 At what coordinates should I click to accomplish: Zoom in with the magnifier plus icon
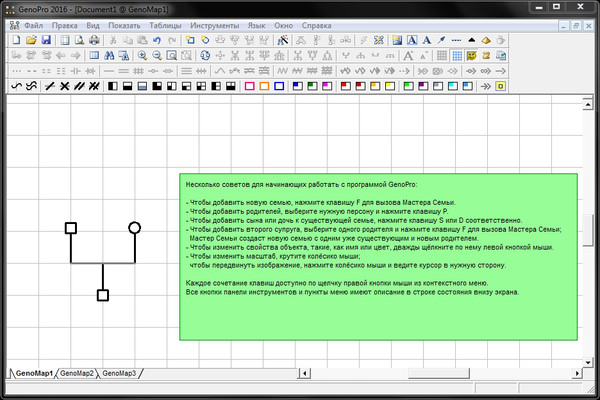(143, 56)
